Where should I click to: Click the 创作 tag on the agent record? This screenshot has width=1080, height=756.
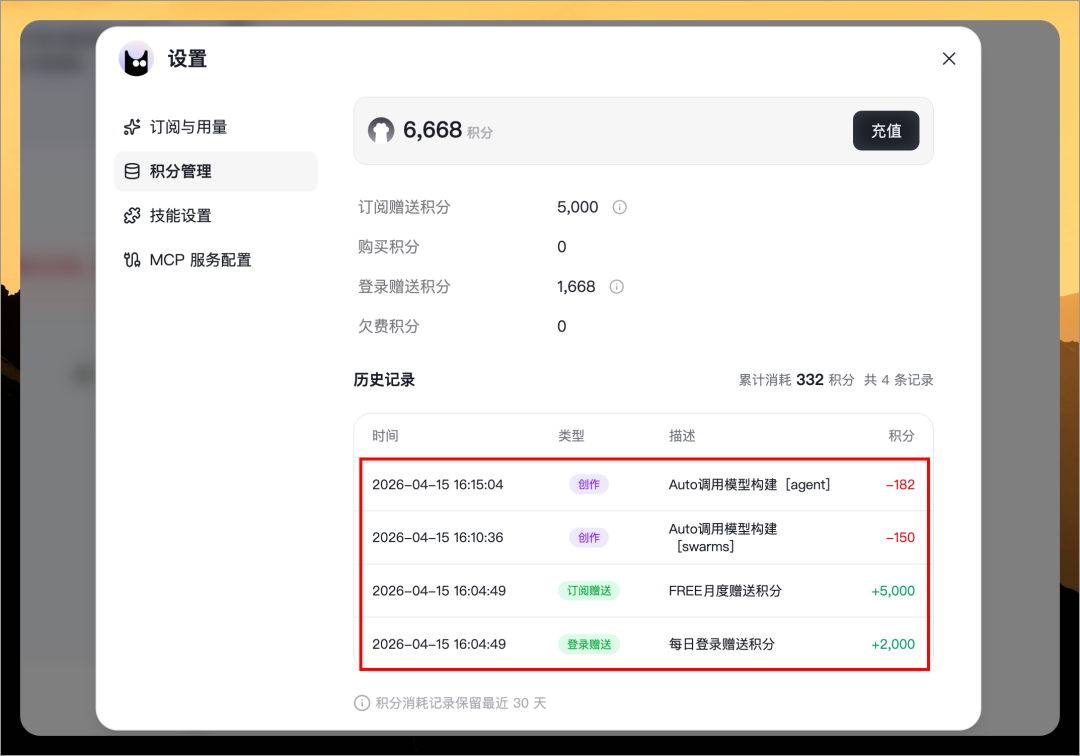click(x=589, y=484)
